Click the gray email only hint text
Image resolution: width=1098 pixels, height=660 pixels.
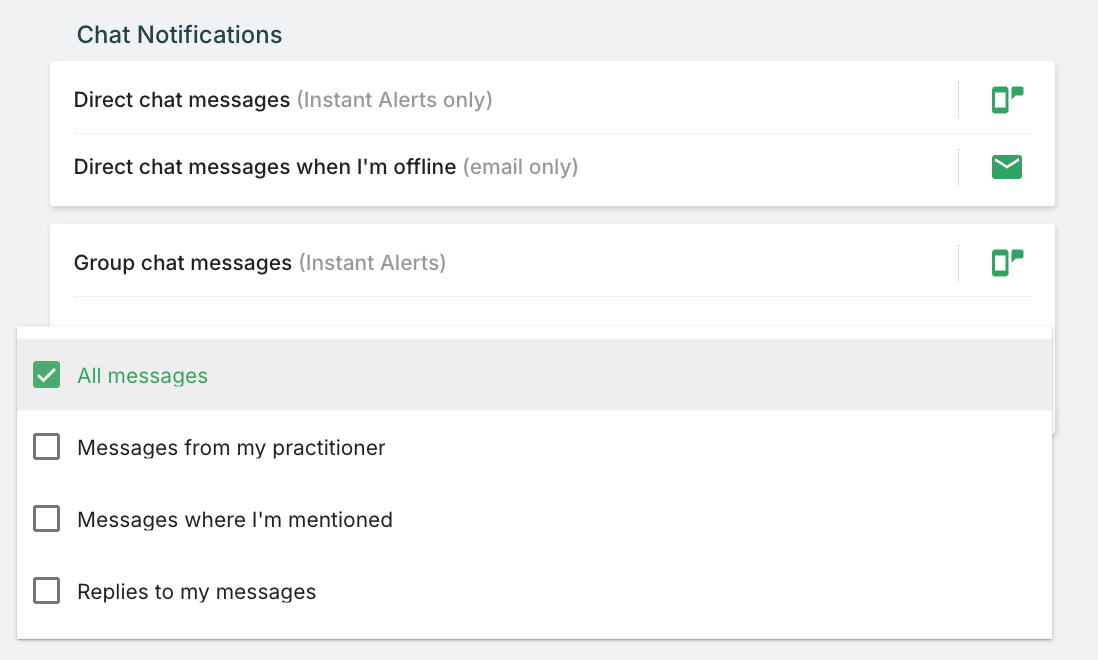point(520,167)
